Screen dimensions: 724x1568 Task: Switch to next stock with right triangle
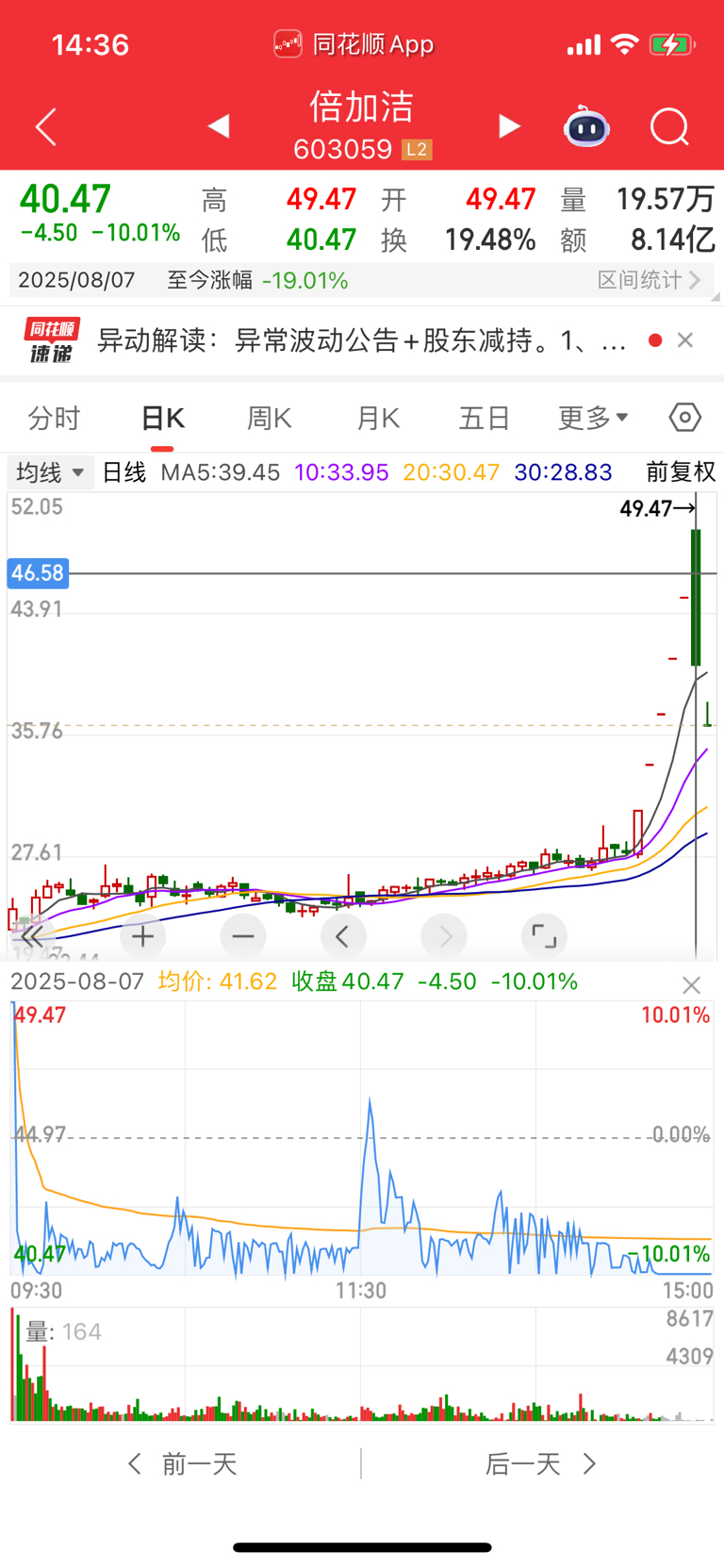click(x=509, y=126)
